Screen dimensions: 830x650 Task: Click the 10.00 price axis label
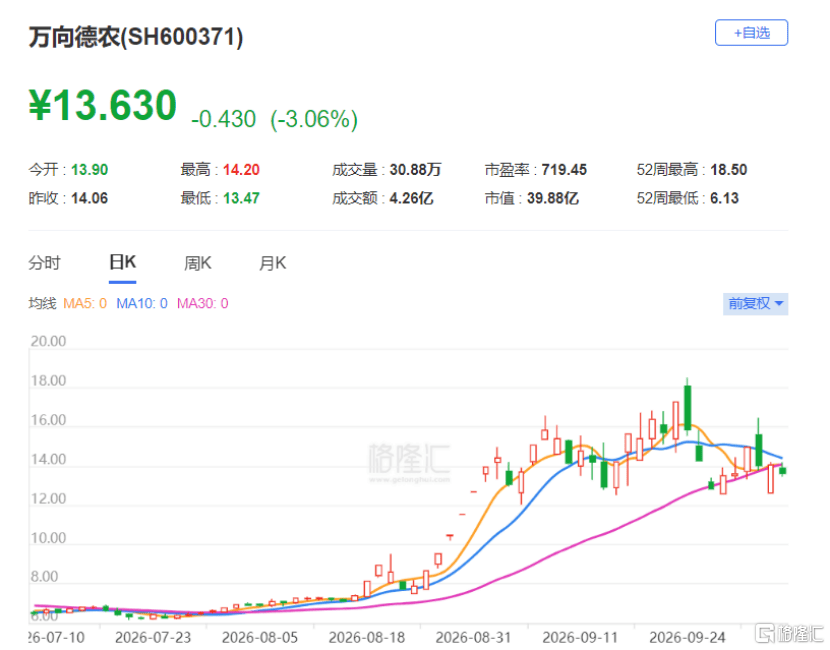tap(48, 538)
